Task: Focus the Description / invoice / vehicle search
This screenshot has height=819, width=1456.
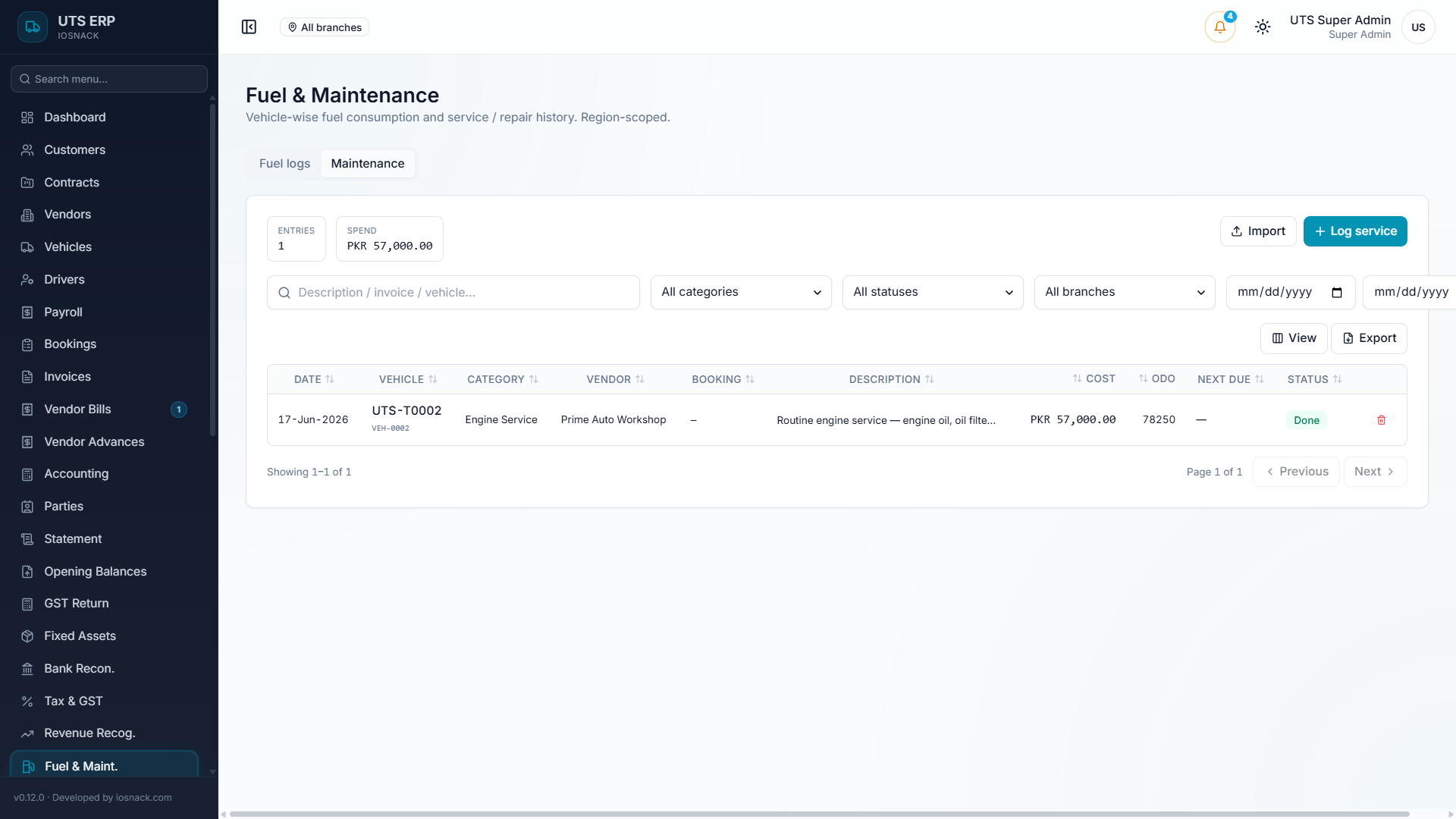Action: 453,293
